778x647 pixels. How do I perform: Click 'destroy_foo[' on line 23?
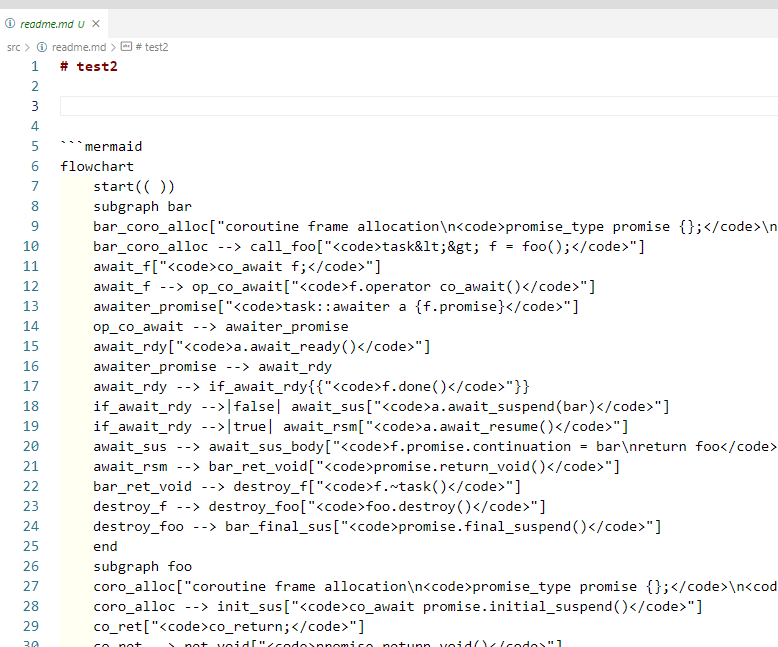(x=258, y=507)
